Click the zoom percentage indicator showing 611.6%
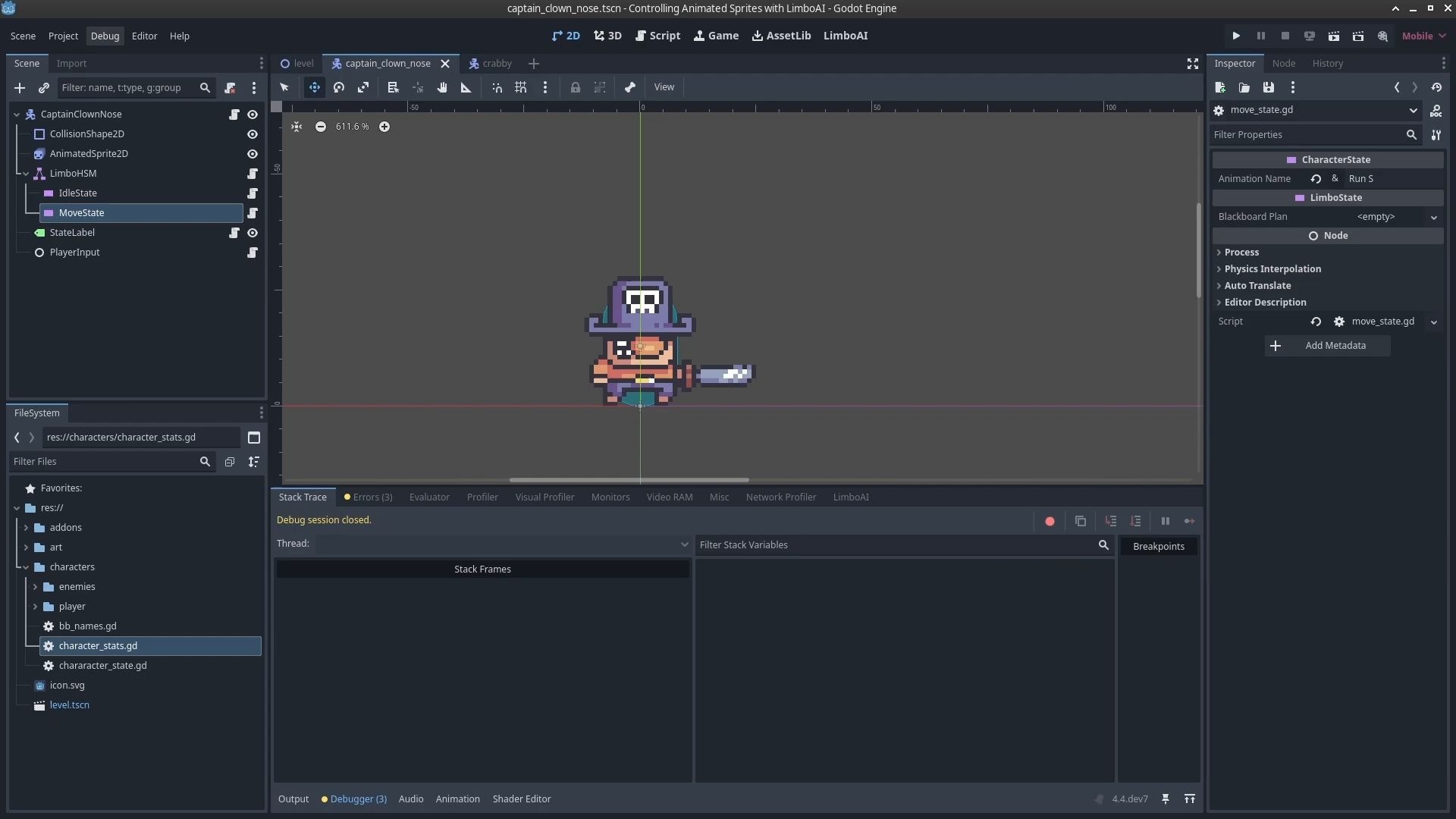Screen dimensions: 1456x819 (351, 127)
